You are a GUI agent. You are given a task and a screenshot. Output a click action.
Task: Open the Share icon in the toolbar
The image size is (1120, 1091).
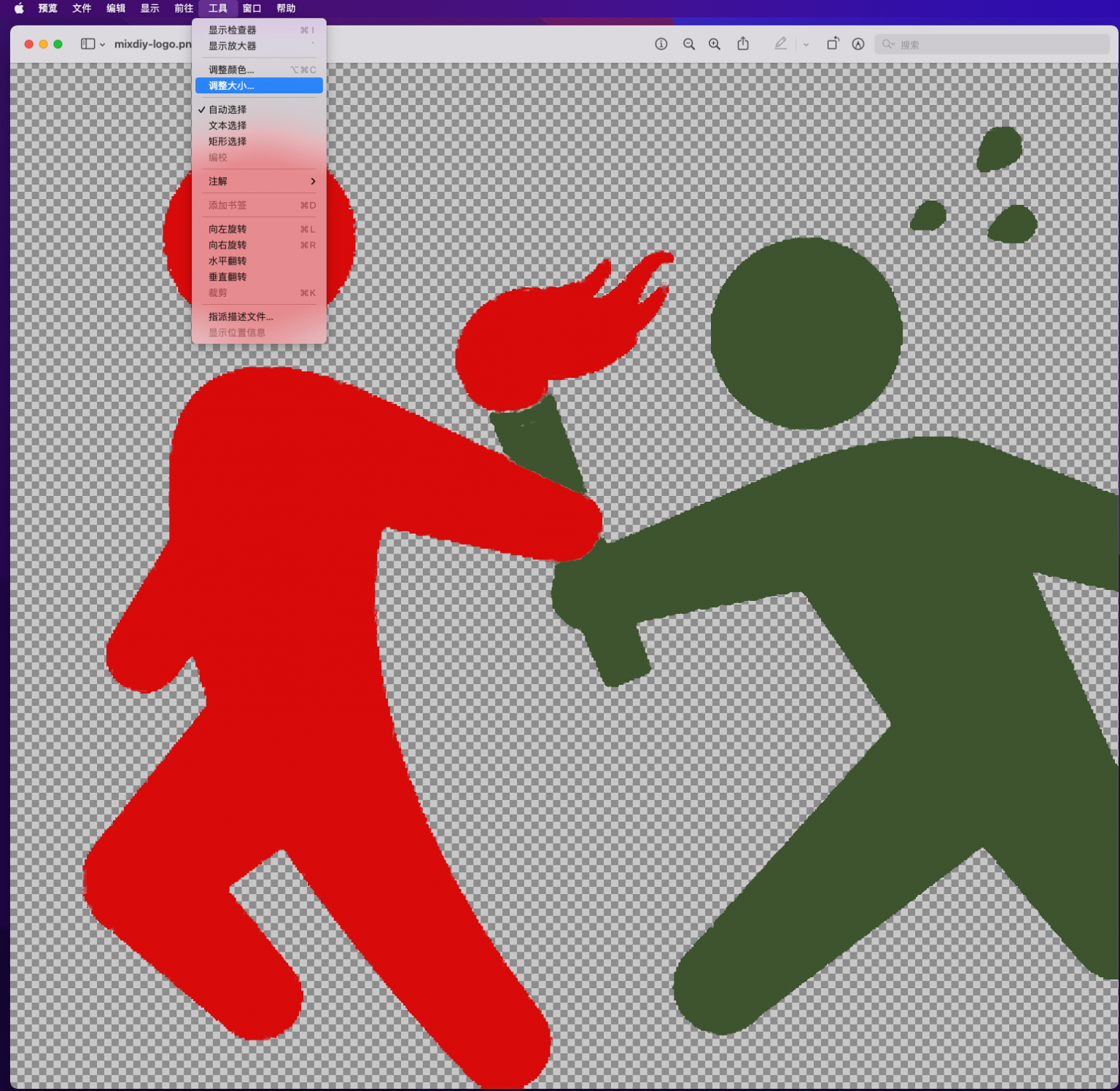743,44
